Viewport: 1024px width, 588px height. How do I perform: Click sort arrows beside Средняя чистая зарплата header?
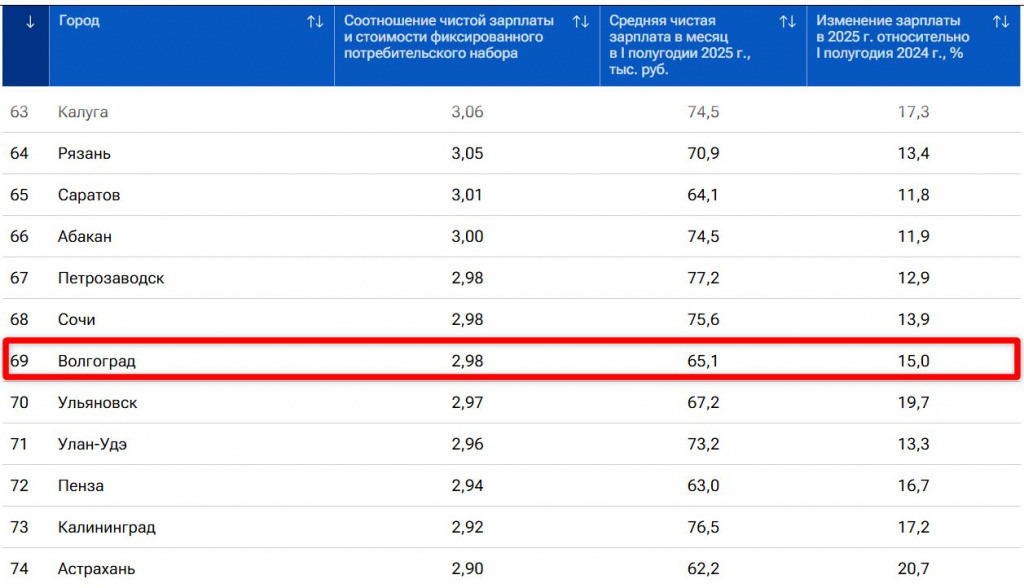pos(787,22)
